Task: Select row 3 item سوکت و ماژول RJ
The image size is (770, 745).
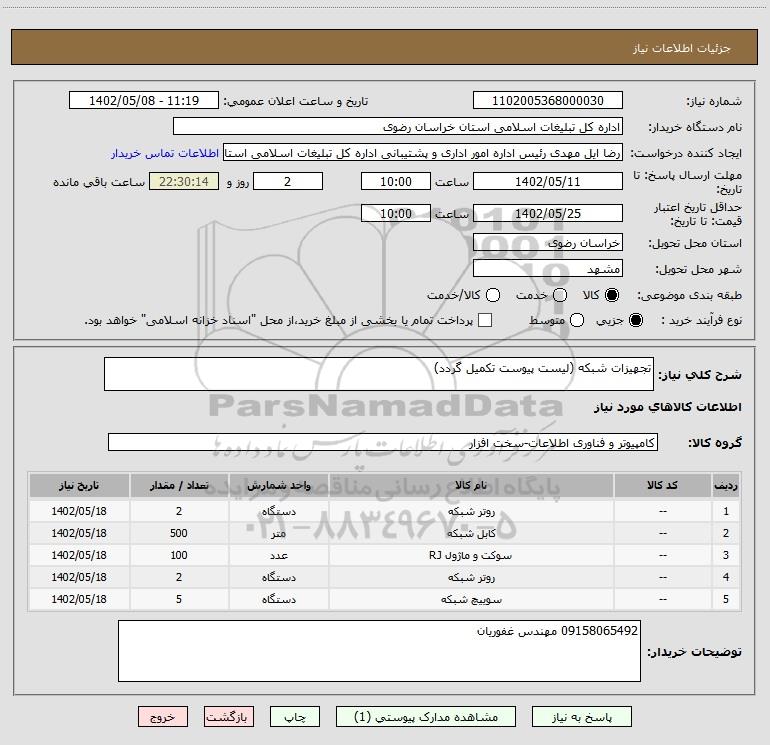Action: [x=471, y=555]
